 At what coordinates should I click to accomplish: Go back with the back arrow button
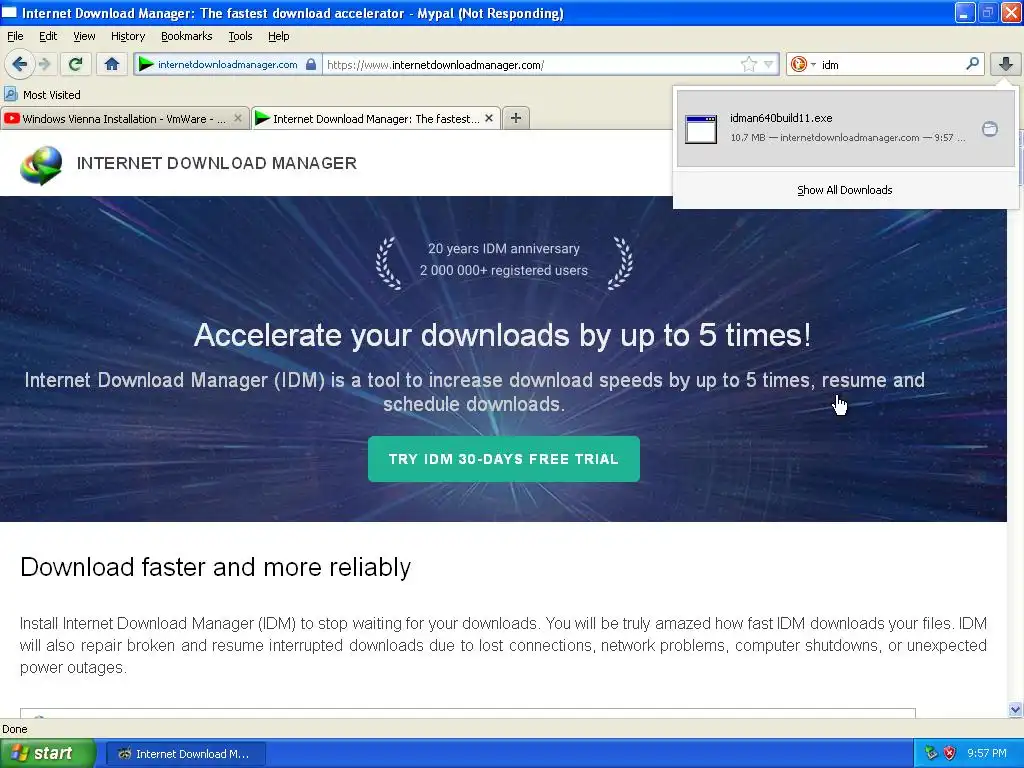(19, 64)
